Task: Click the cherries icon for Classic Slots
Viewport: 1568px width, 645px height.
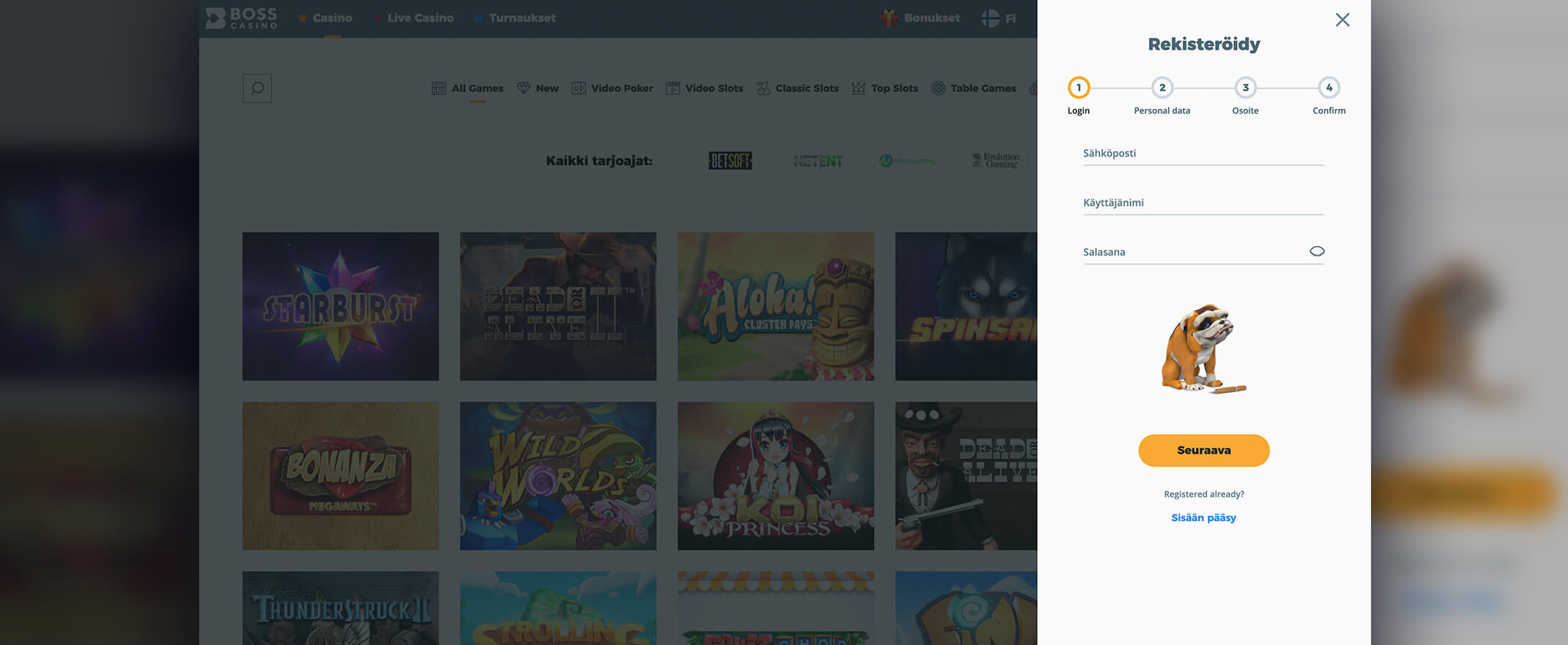Action: [x=763, y=88]
